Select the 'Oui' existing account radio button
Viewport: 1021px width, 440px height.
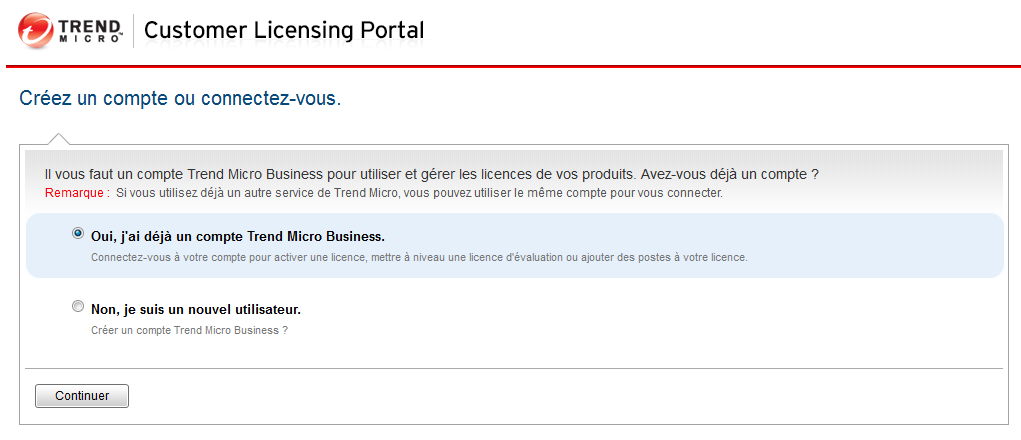coord(78,234)
